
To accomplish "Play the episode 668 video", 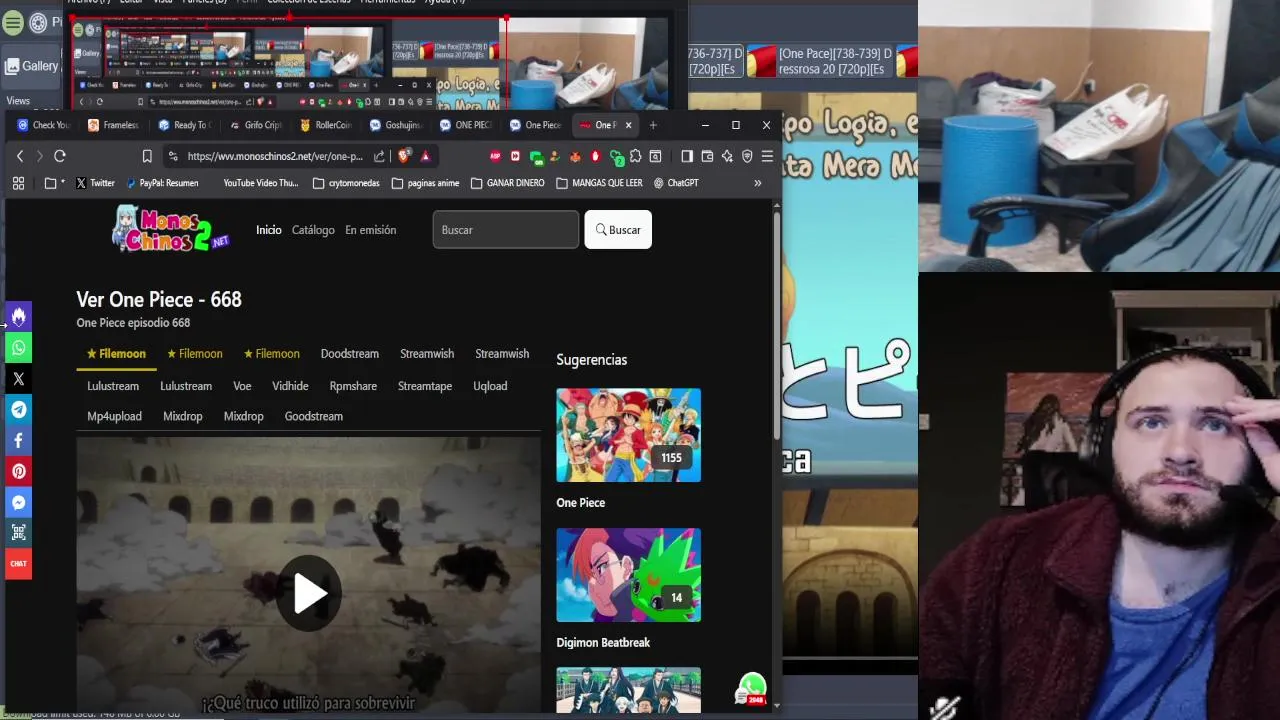I will [x=309, y=594].
